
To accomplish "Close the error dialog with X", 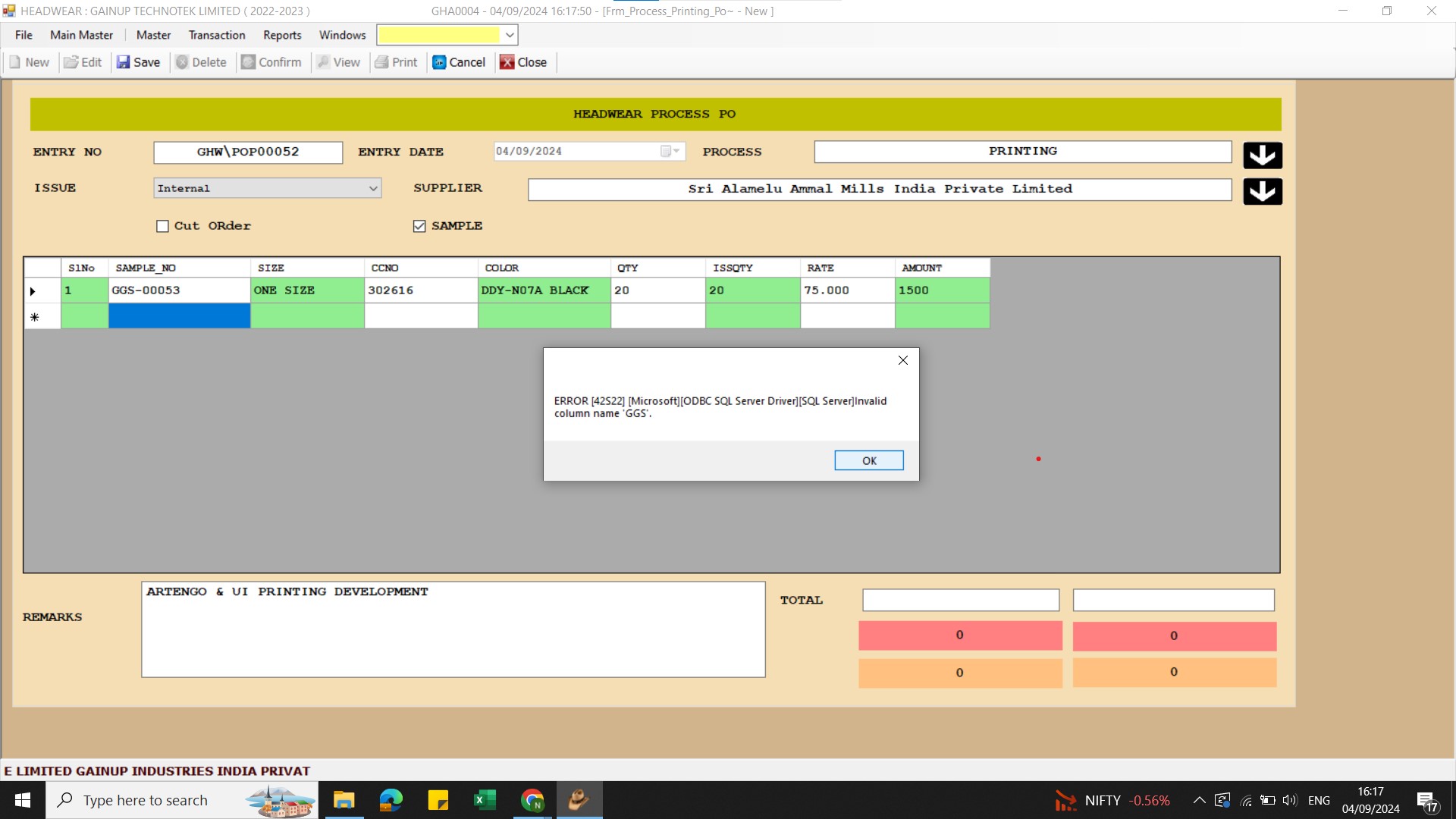I will pyautogui.click(x=902, y=360).
